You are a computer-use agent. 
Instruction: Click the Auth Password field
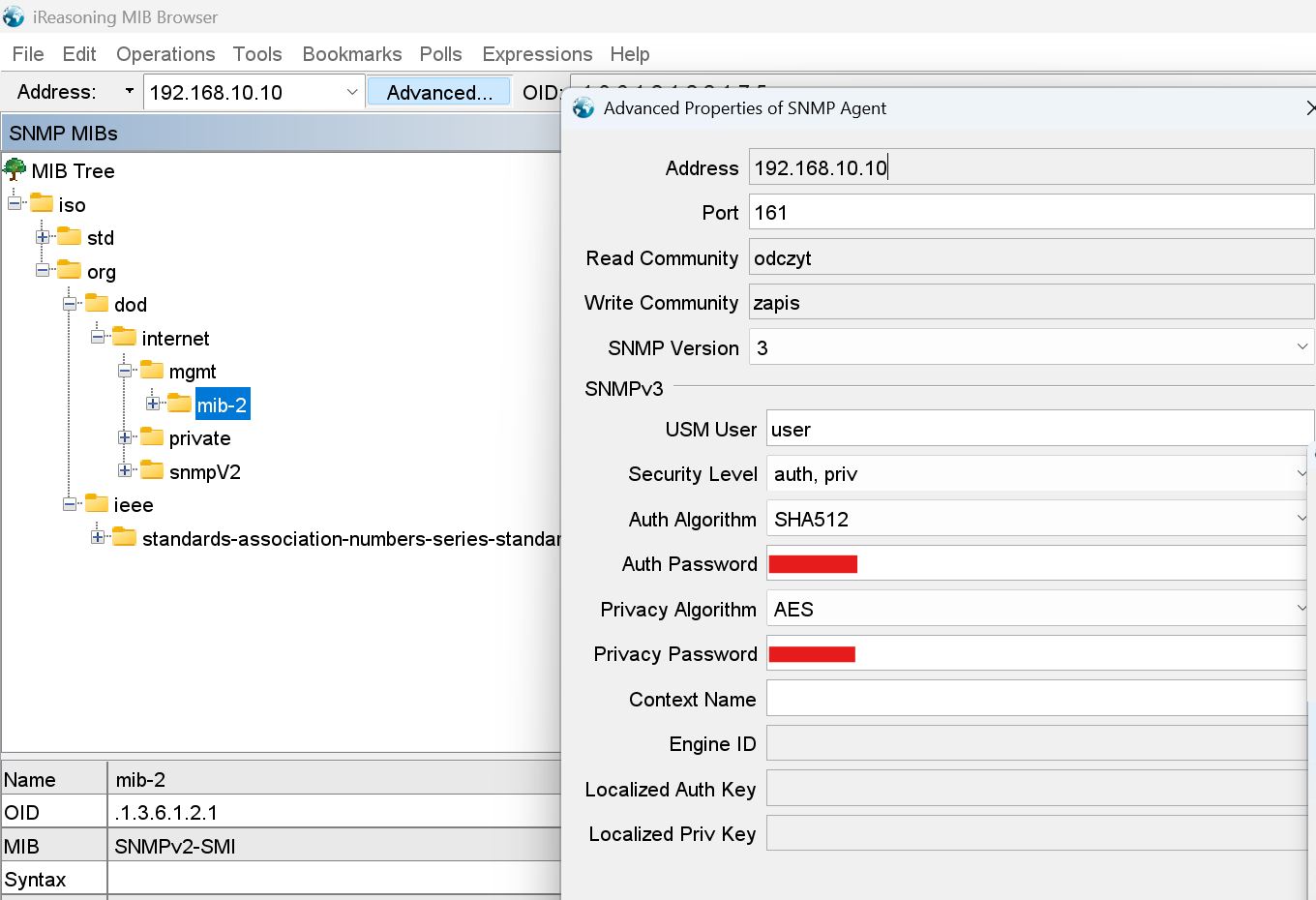(x=1036, y=563)
